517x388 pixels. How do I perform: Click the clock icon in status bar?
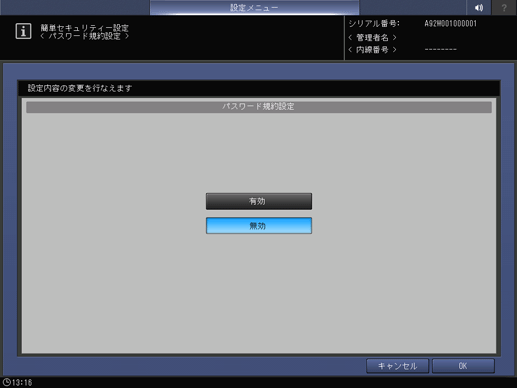pos(6,382)
